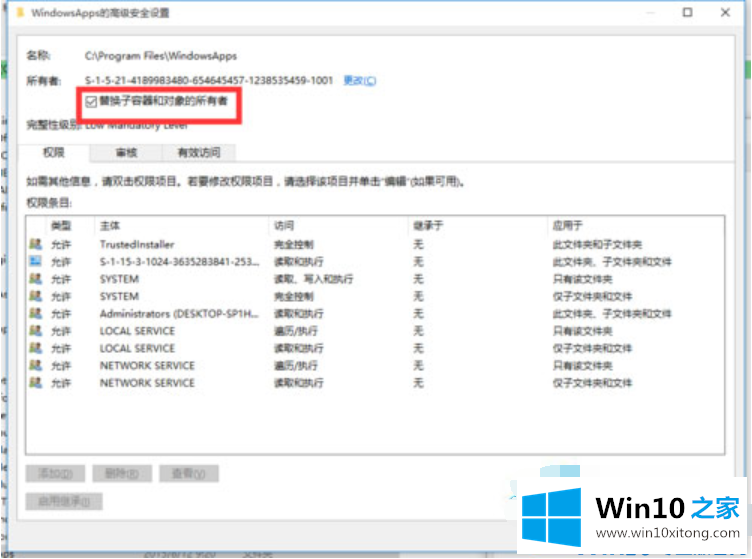Click the icon of NETWORK SERVICE 遍历/执行 row
Viewport: 752px width, 559px height.
[35, 365]
